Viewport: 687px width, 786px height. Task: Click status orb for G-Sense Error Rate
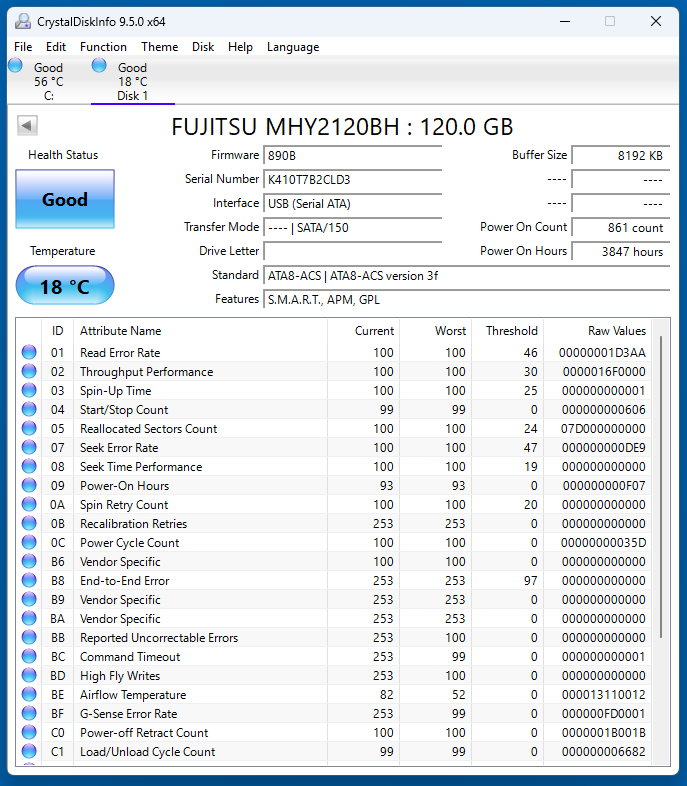coord(29,713)
